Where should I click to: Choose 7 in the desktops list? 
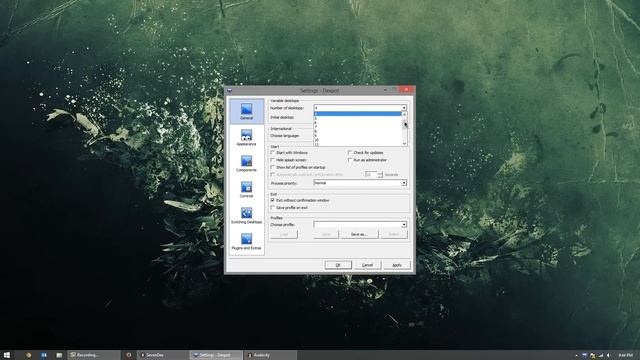(358, 127)
